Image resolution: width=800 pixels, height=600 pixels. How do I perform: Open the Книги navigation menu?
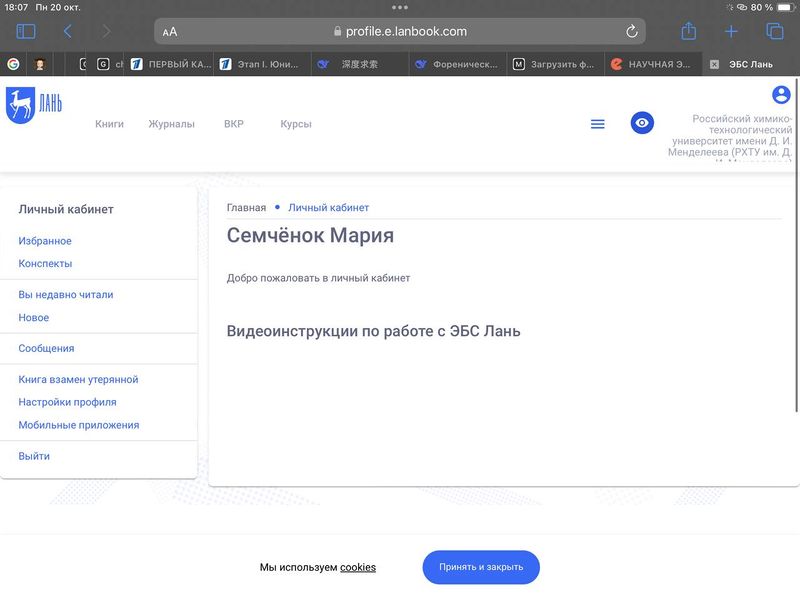[x=109, y=124]
